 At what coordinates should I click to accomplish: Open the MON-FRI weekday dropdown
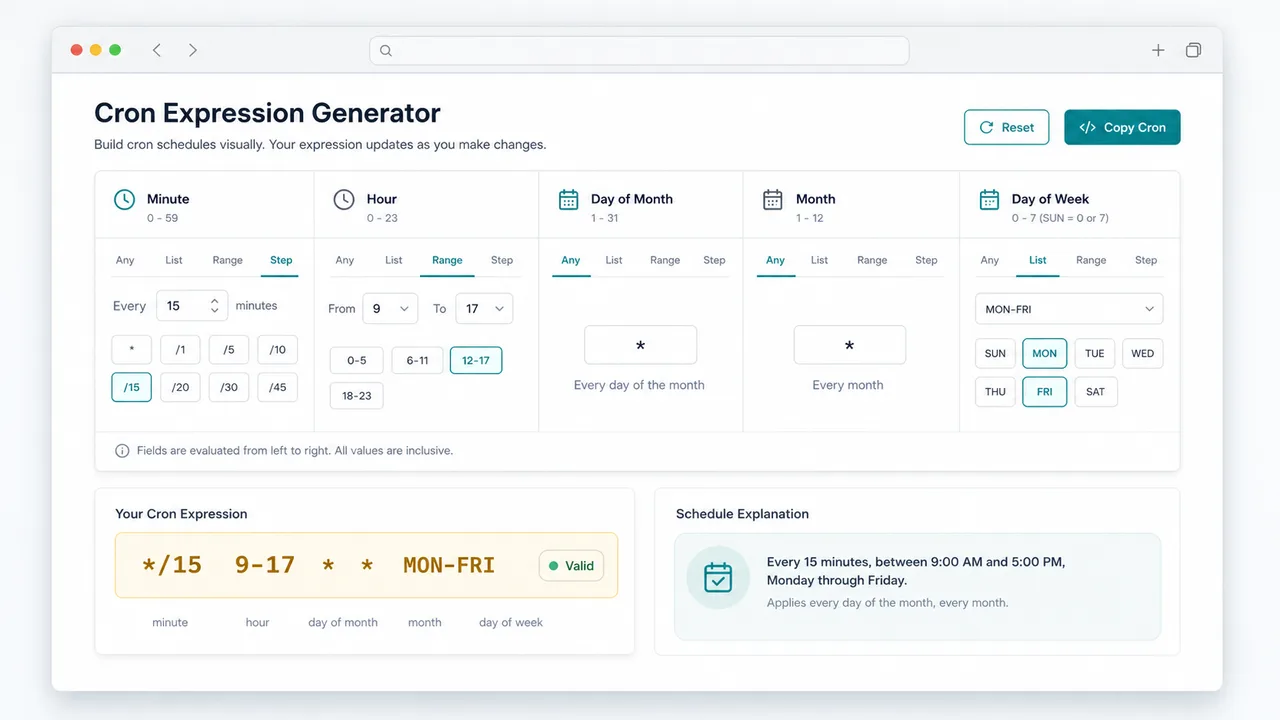pyautogui.click(x=1069, y=309)
